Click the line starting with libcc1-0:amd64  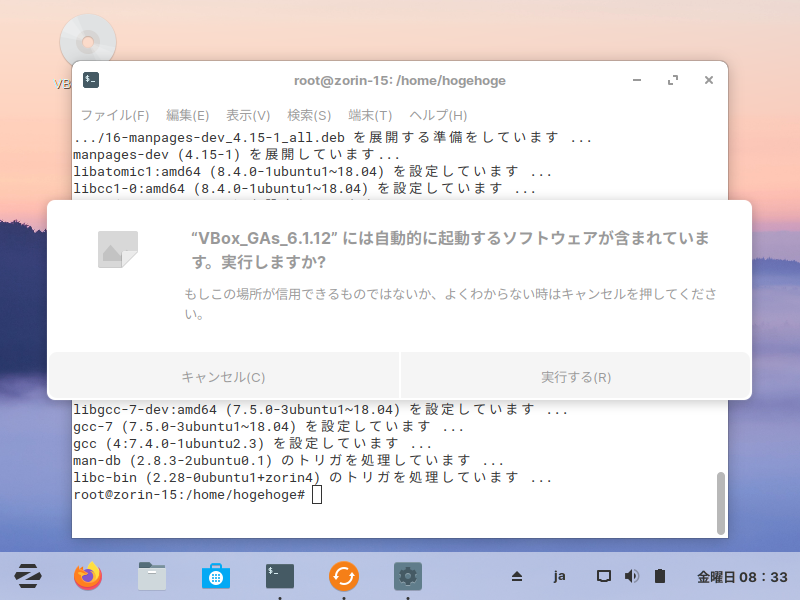pos(305,188)
